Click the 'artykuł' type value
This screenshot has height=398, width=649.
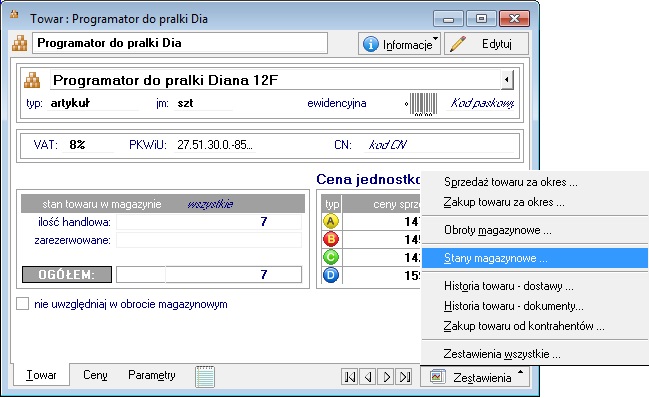tap(70, 103)
